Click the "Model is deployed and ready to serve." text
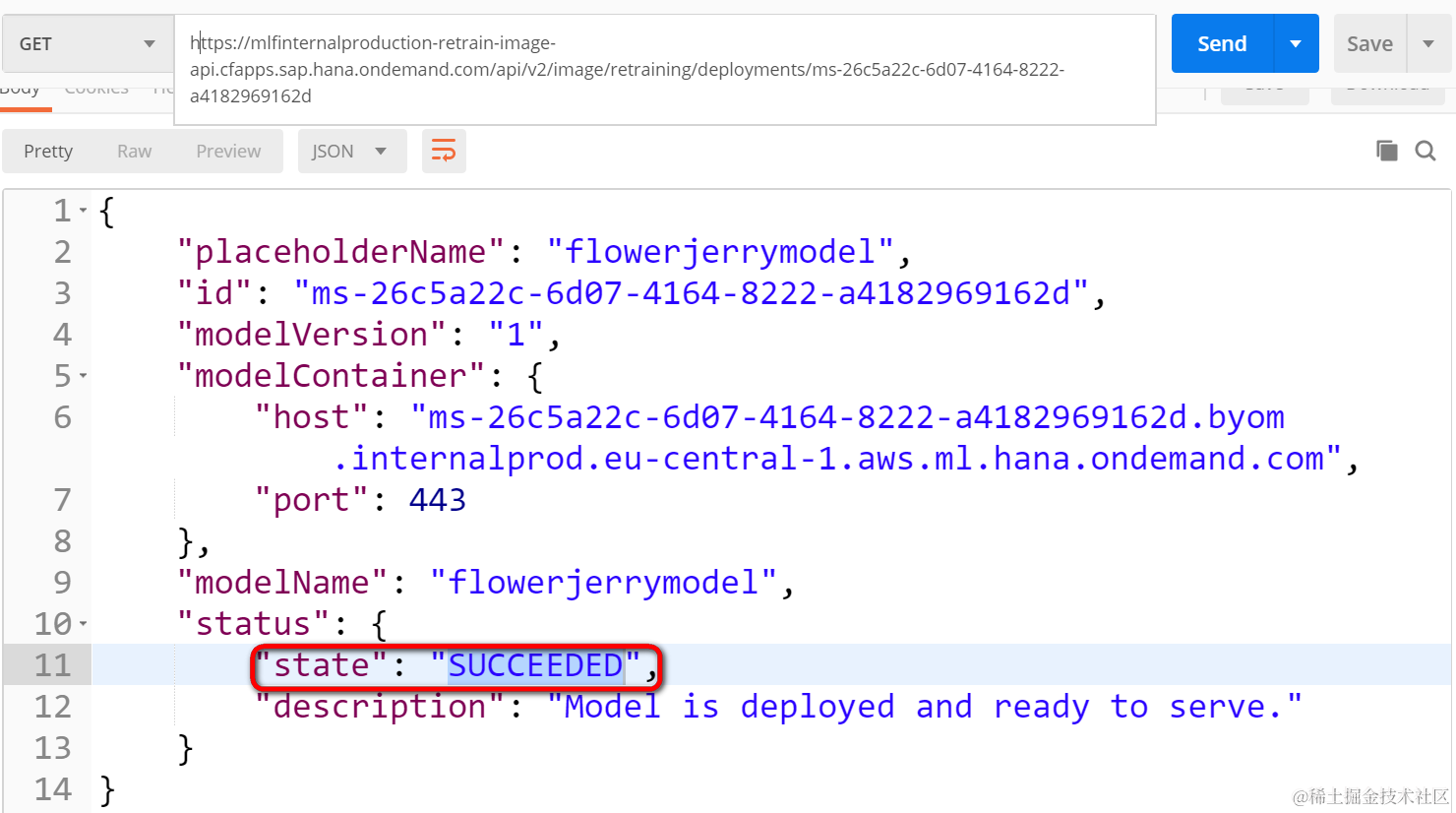 tap(924, 707)
